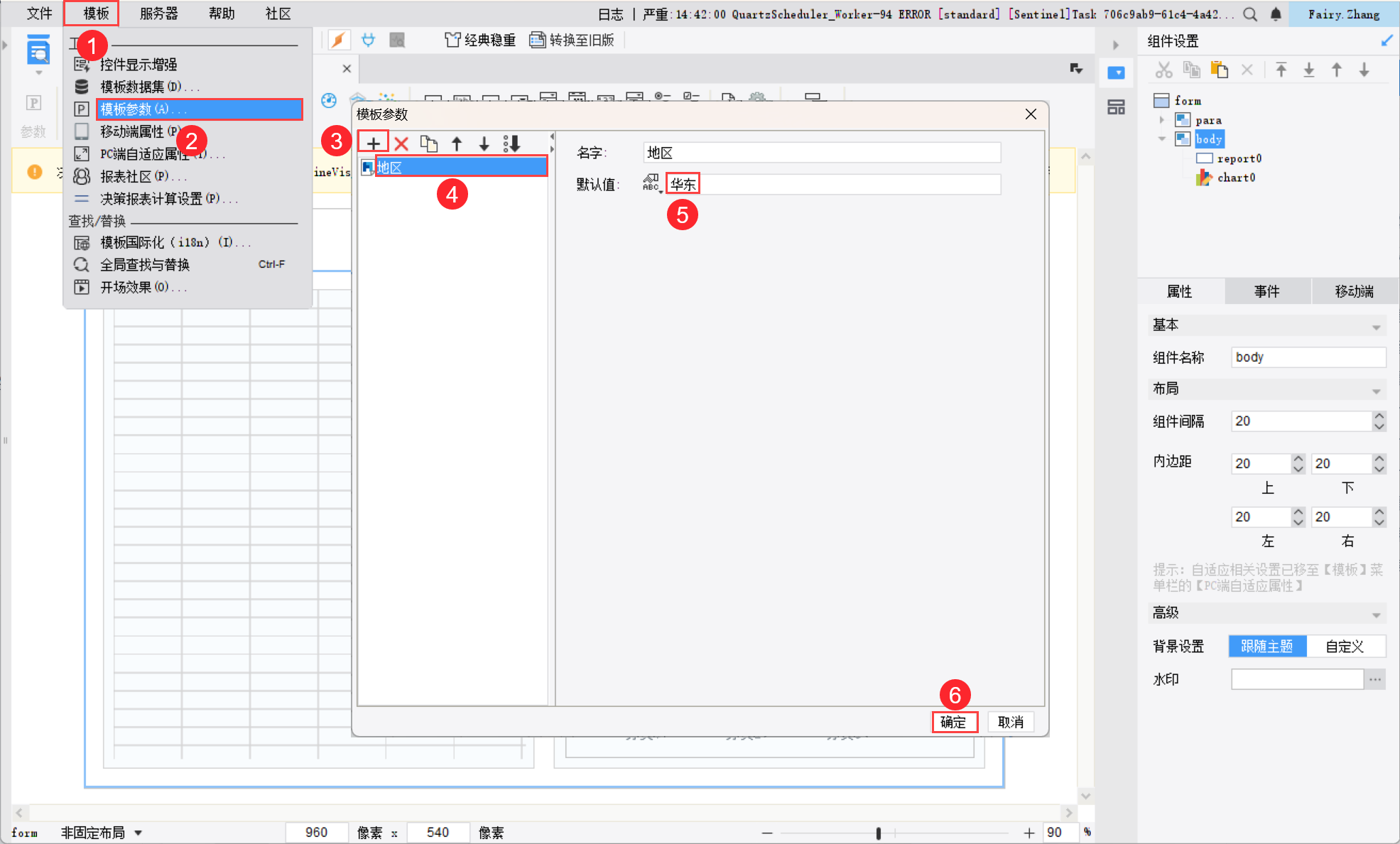Click the copy parameter icon in dialog
The height and width of the screenshot is (844, 1400).
pos(428,144)
